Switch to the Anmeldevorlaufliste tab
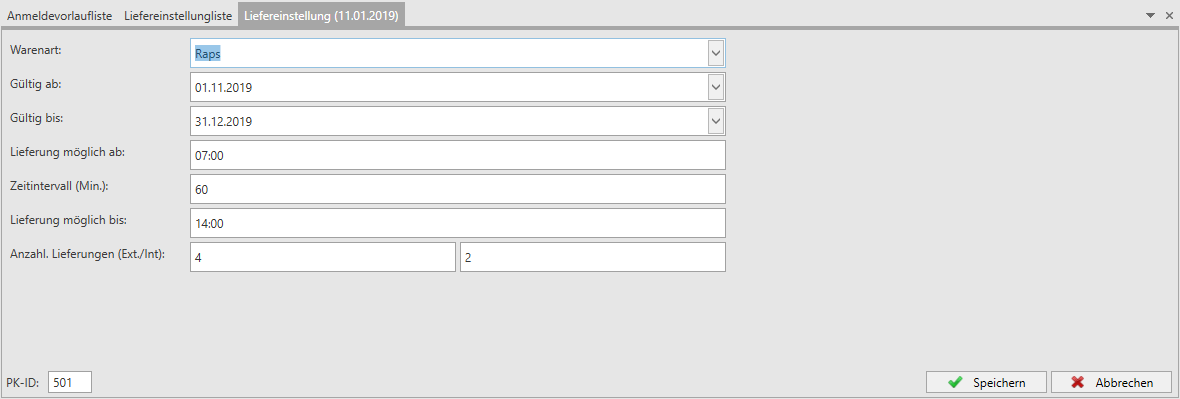1180x399 pixels. [59, 14]
